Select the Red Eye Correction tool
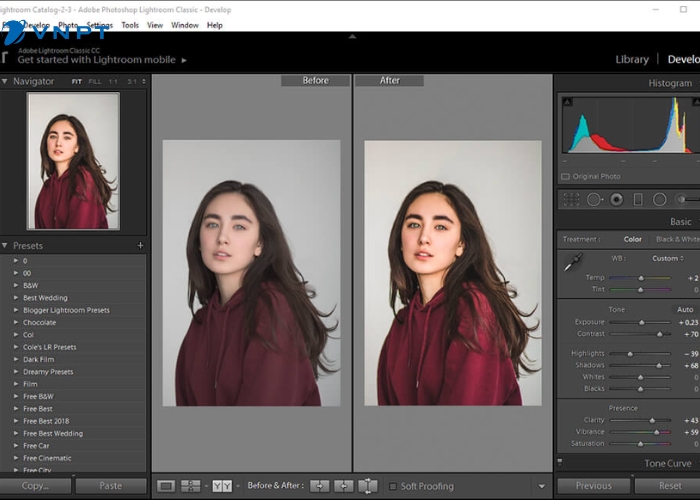The image size is (700, 500). (617, 199)
